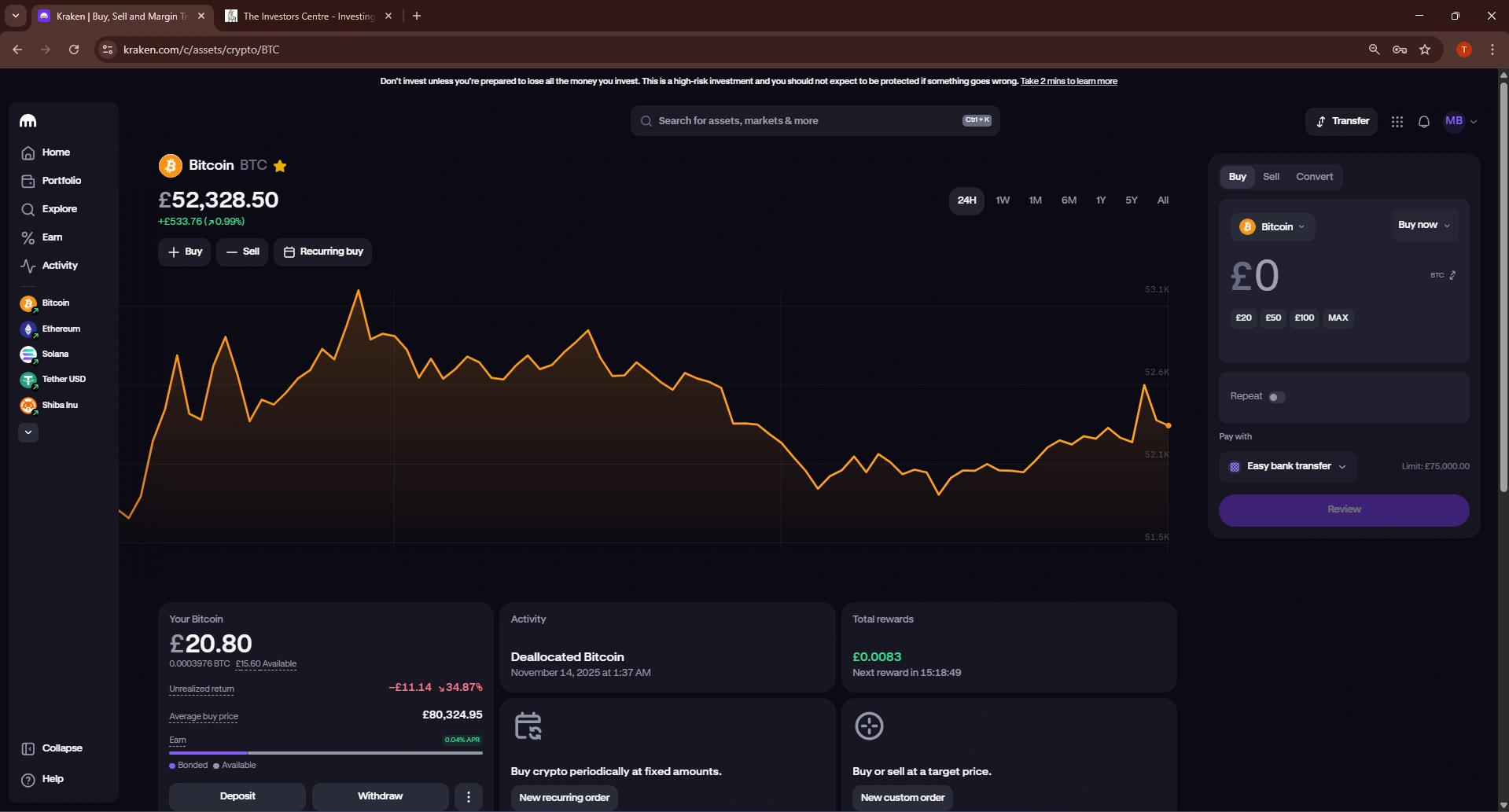This screenshot has width=1509, height=812.
Task: Click New recurring order button
Action: (x=565, y=798)
